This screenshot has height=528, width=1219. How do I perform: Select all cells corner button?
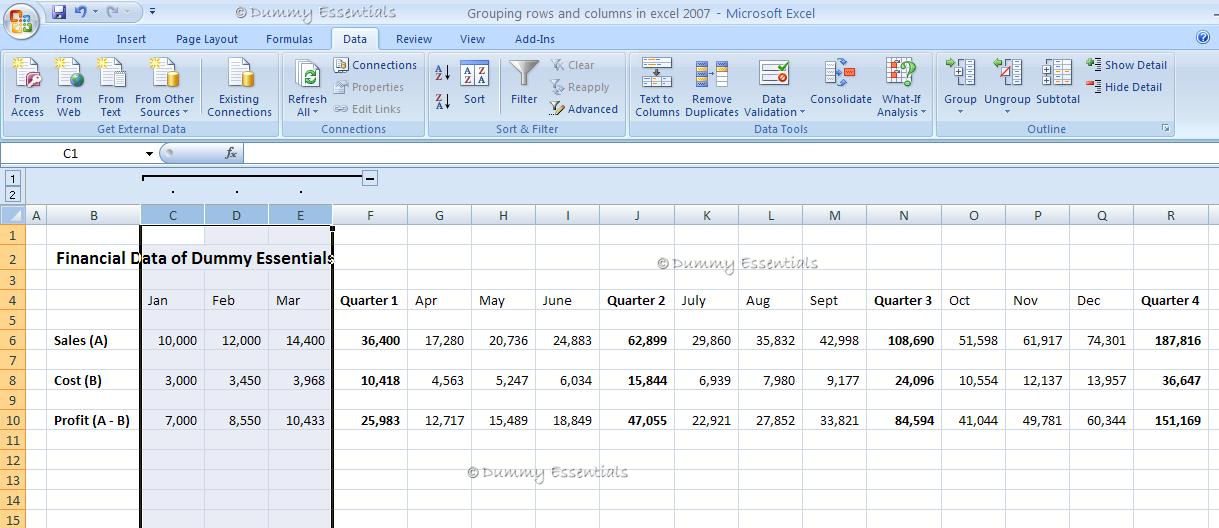tap(12, 215)
